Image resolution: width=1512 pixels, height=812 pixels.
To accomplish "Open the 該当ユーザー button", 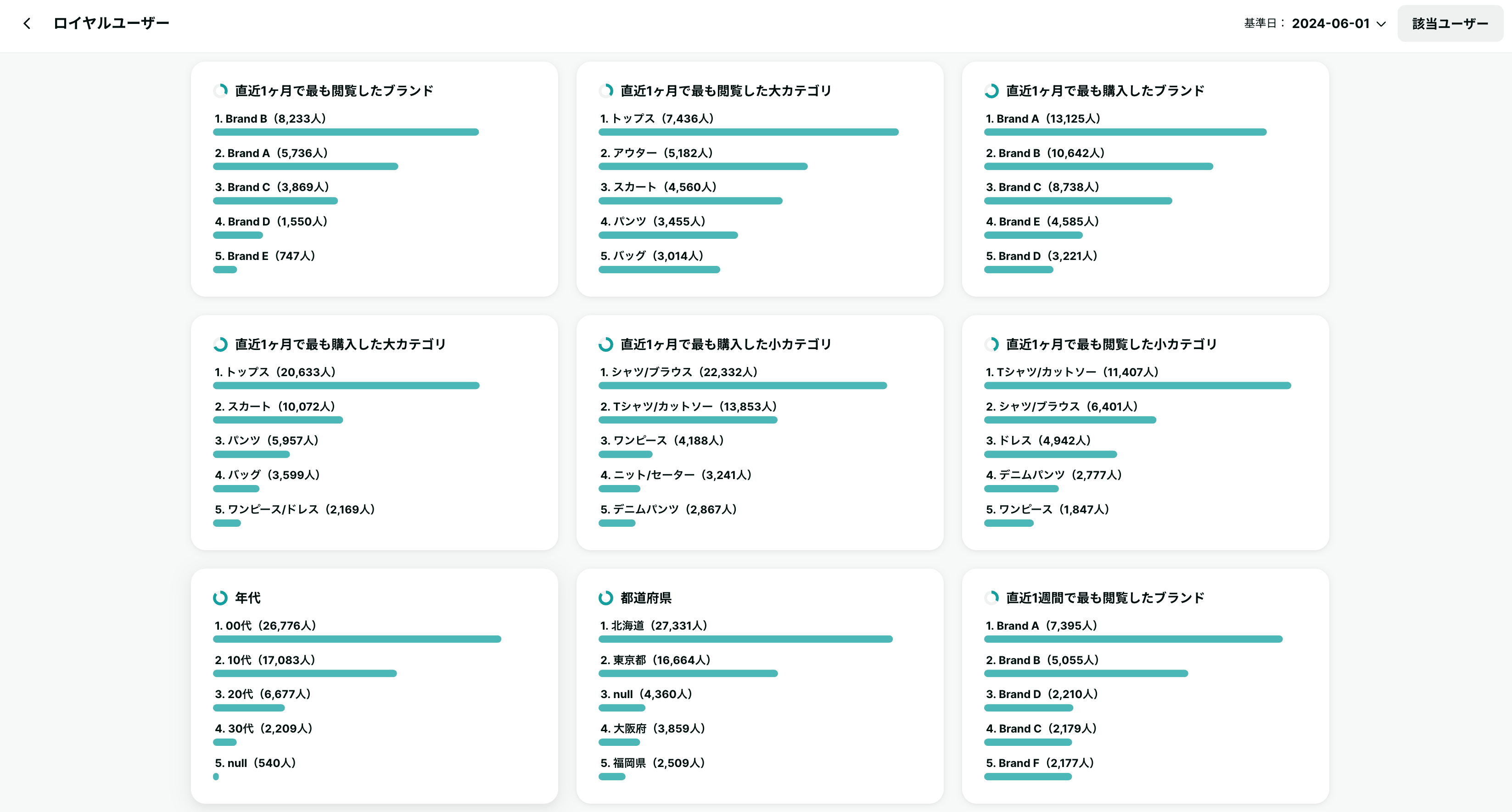I will click(x=1450, y=23).
